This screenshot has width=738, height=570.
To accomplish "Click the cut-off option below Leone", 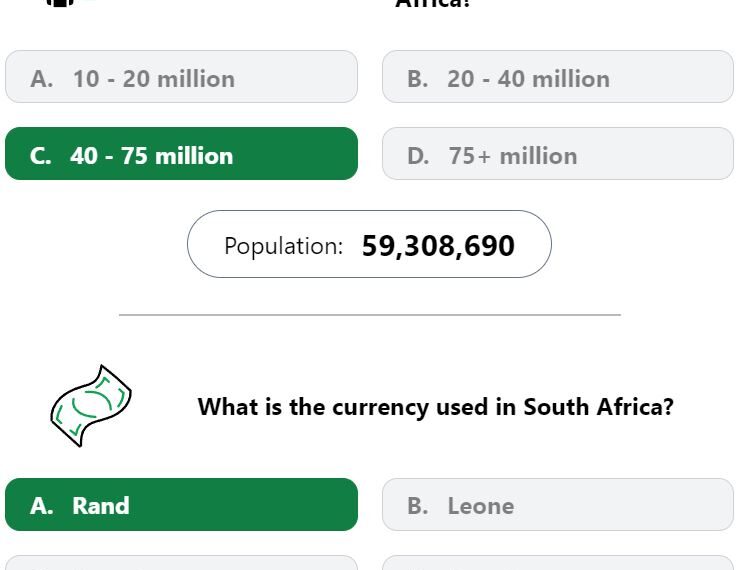I will [x=558, y=563].
